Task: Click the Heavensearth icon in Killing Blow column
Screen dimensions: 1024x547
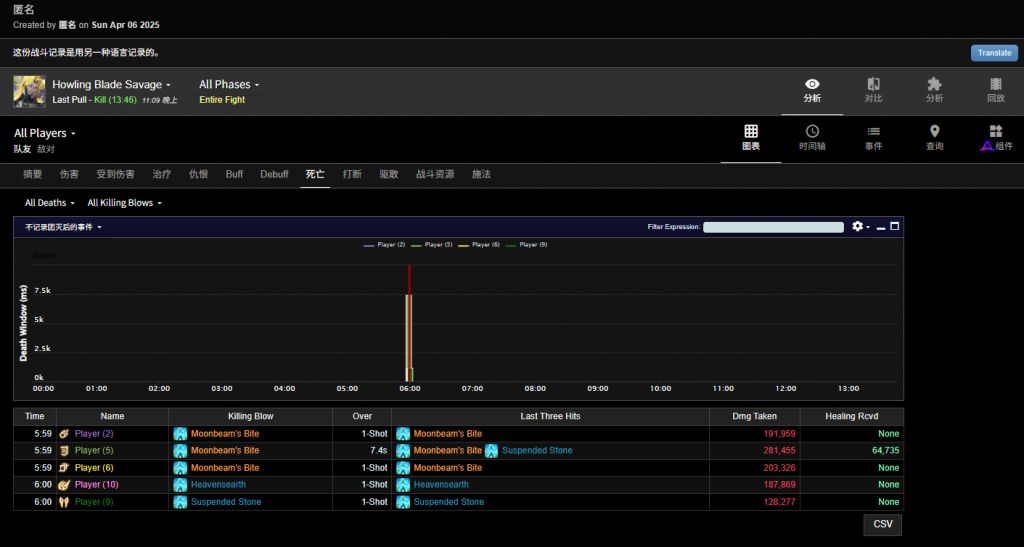Action: pos(181,485)
